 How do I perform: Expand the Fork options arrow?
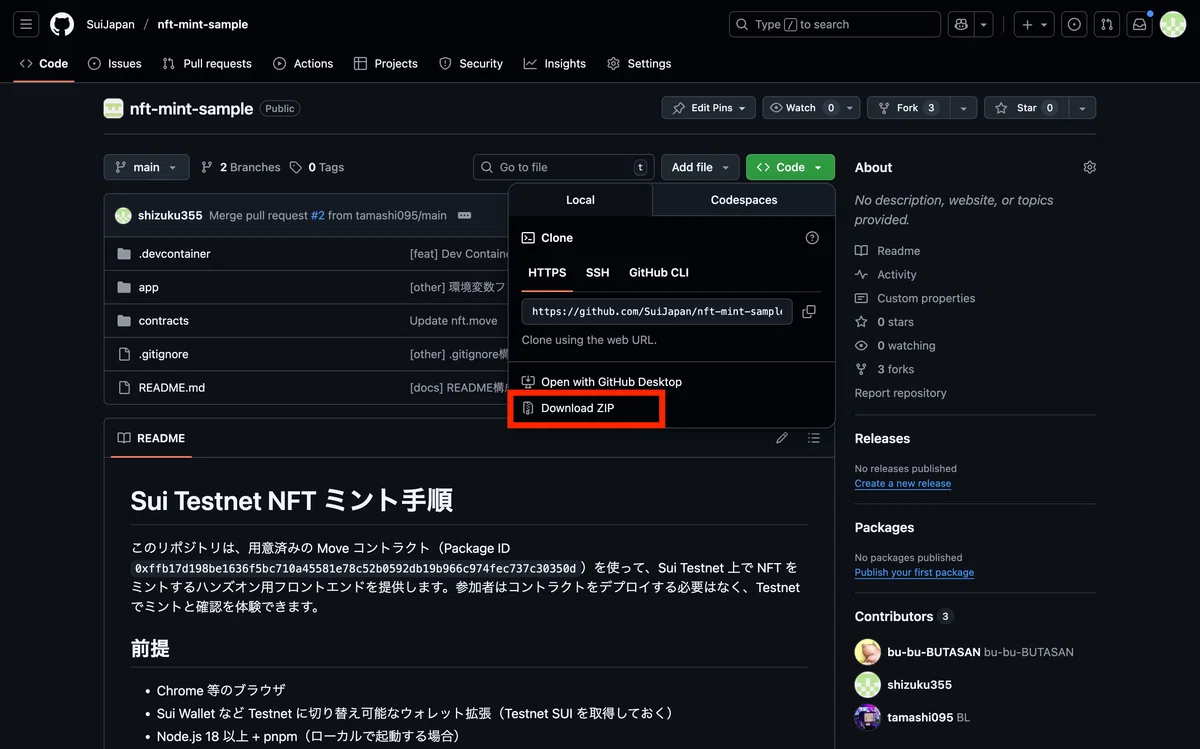(x=963, y=108)
